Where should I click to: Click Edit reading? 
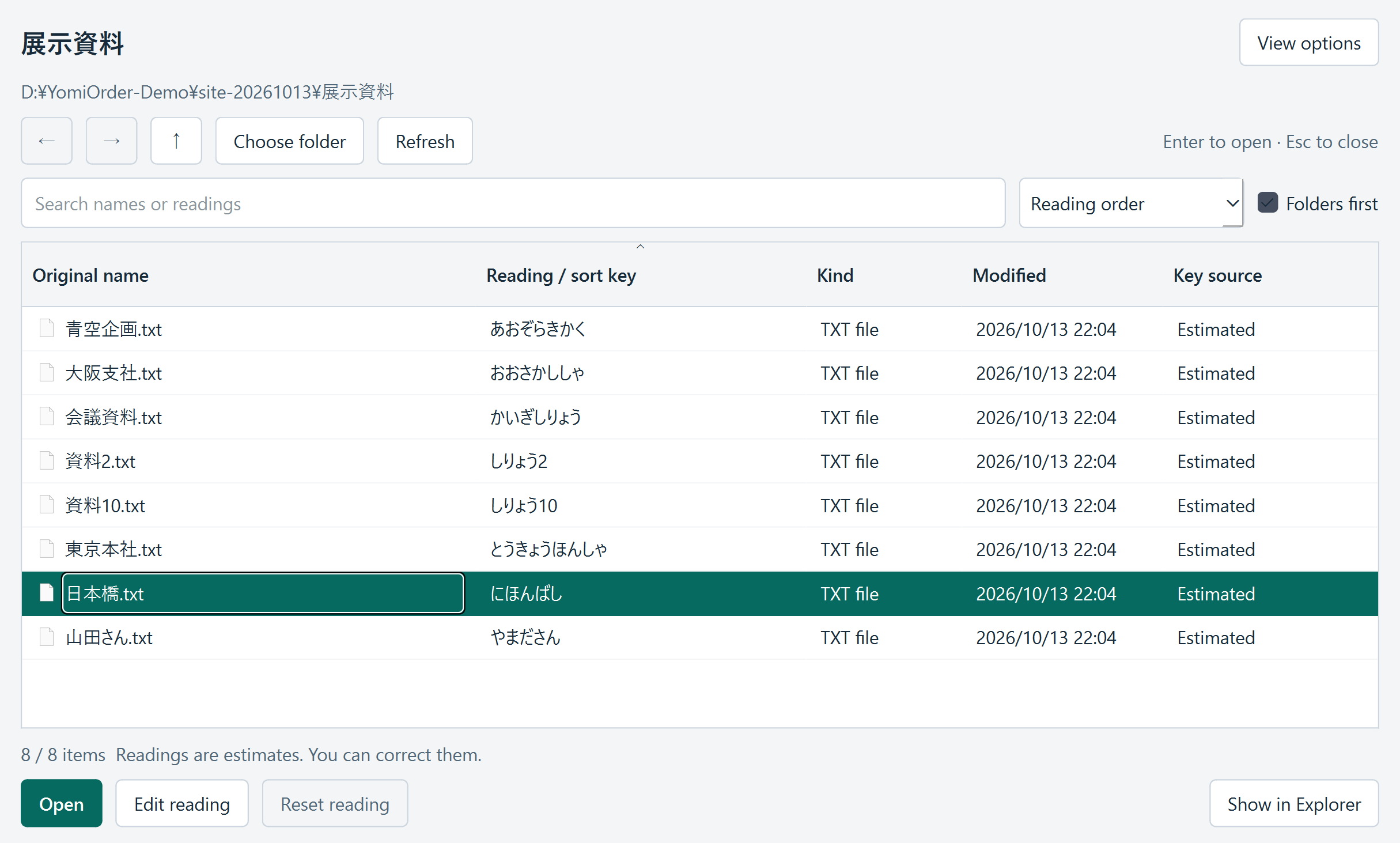coord(182,804)
